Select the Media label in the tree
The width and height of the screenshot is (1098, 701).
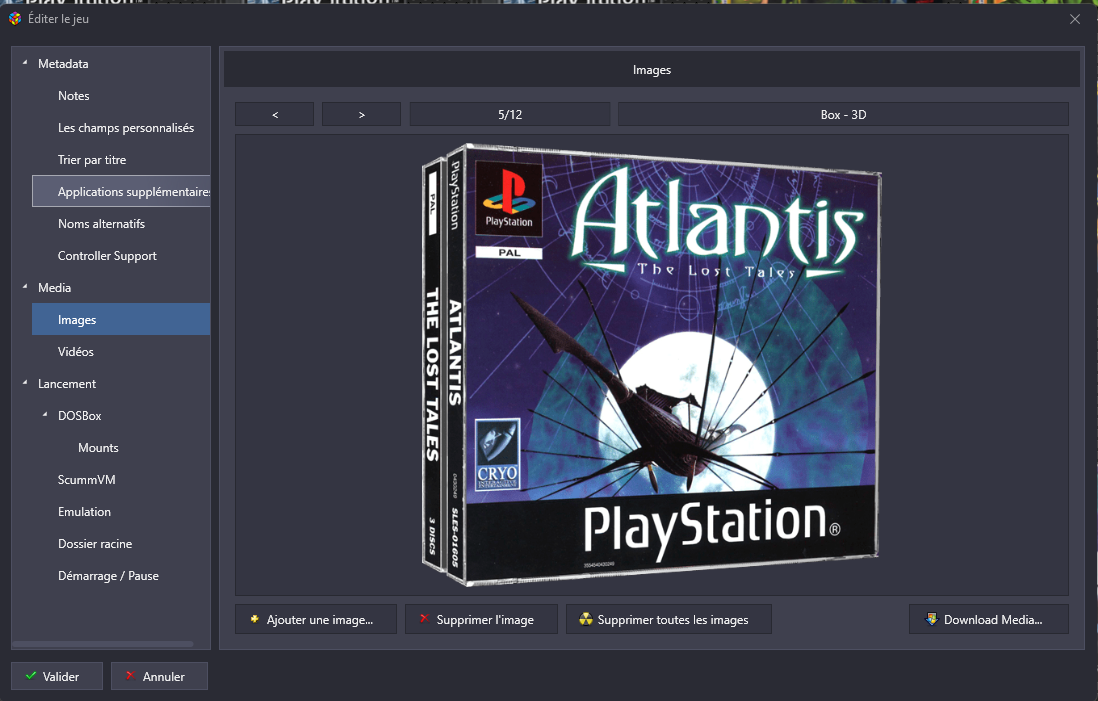[55, 288]
